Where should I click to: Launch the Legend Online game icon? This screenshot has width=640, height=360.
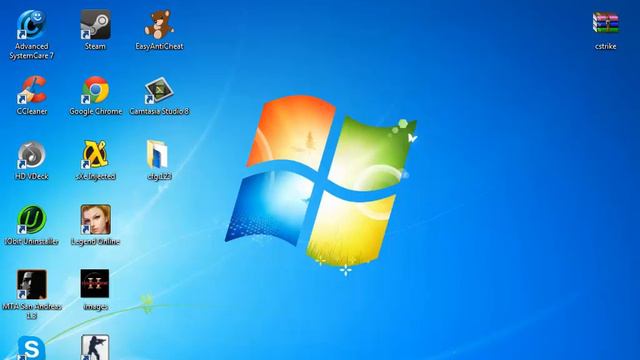click(96, 220)
